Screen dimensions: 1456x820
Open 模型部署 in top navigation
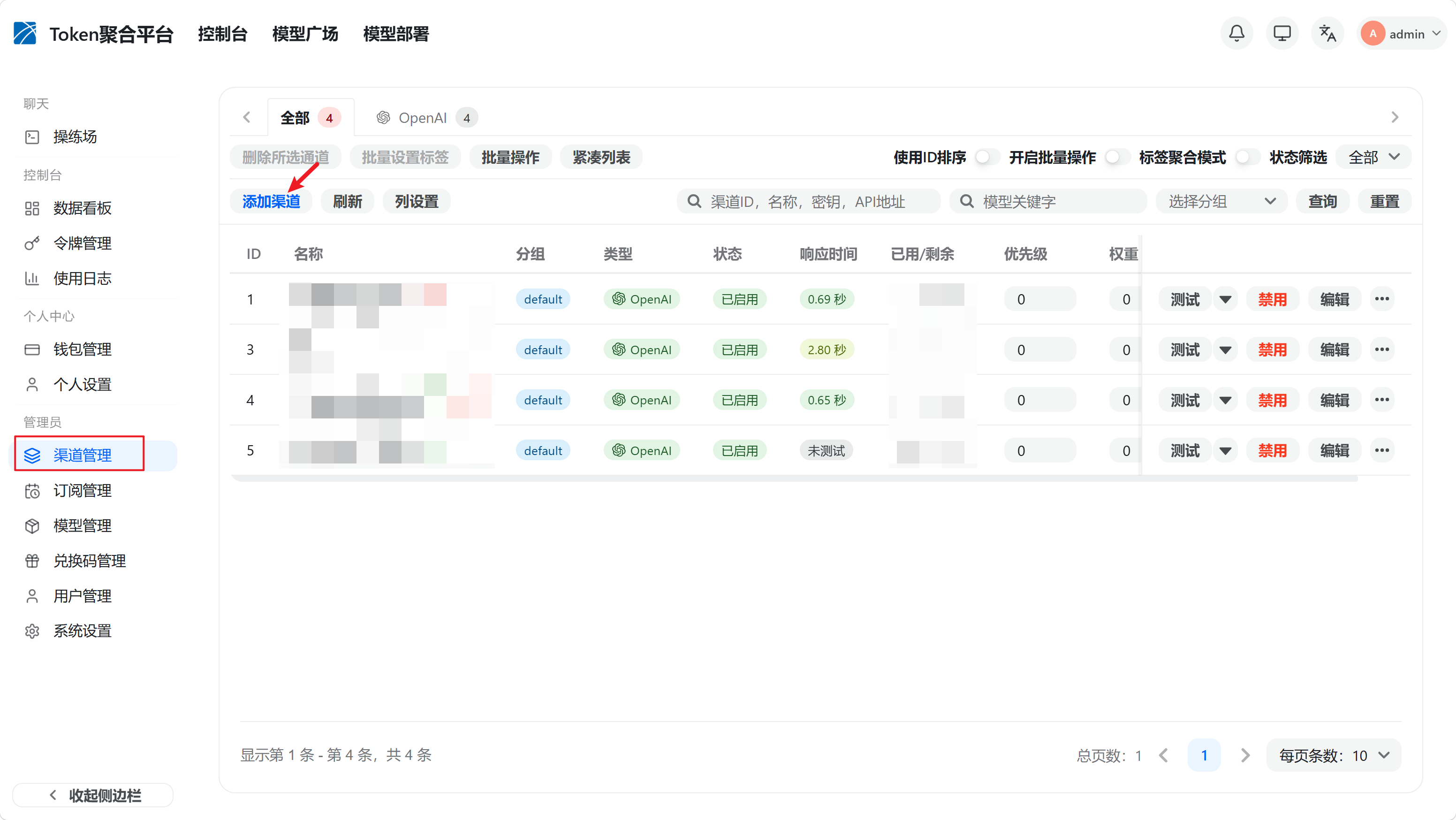[395, 34]
